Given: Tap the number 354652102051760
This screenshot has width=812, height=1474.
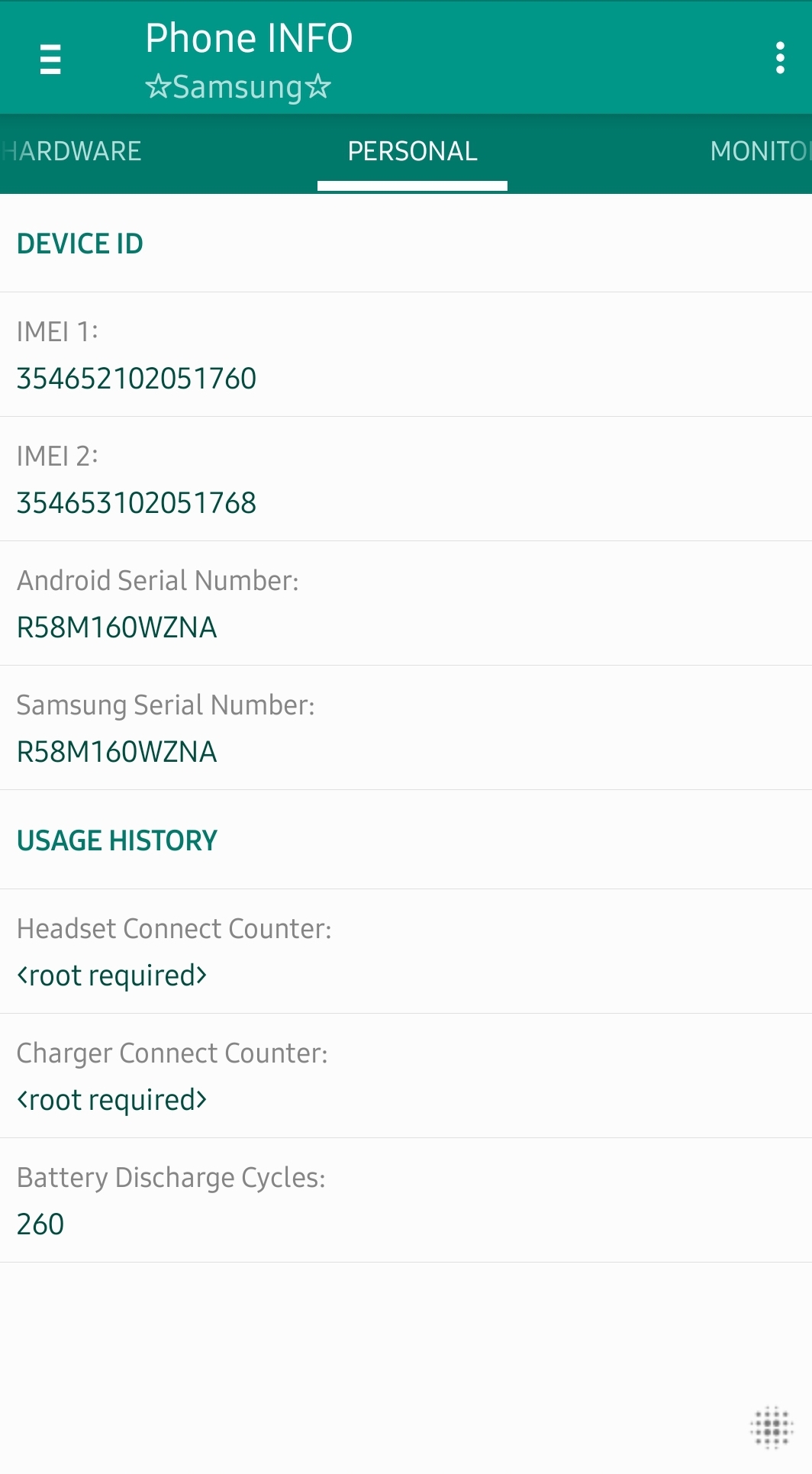Looking at the screenshot, I should (x=137, y=377).
